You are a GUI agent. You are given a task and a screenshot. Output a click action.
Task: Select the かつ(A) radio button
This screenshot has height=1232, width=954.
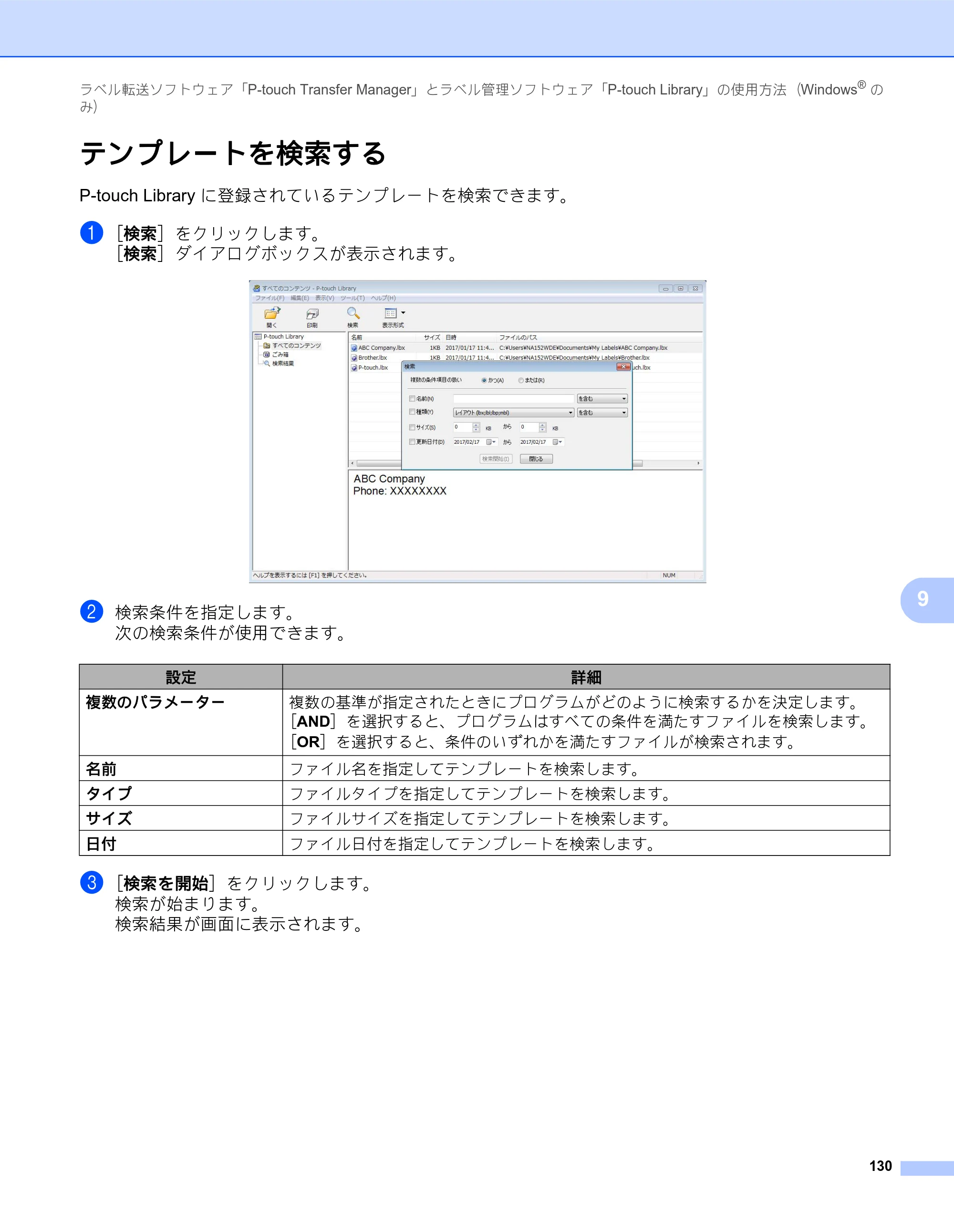[484, 380]
